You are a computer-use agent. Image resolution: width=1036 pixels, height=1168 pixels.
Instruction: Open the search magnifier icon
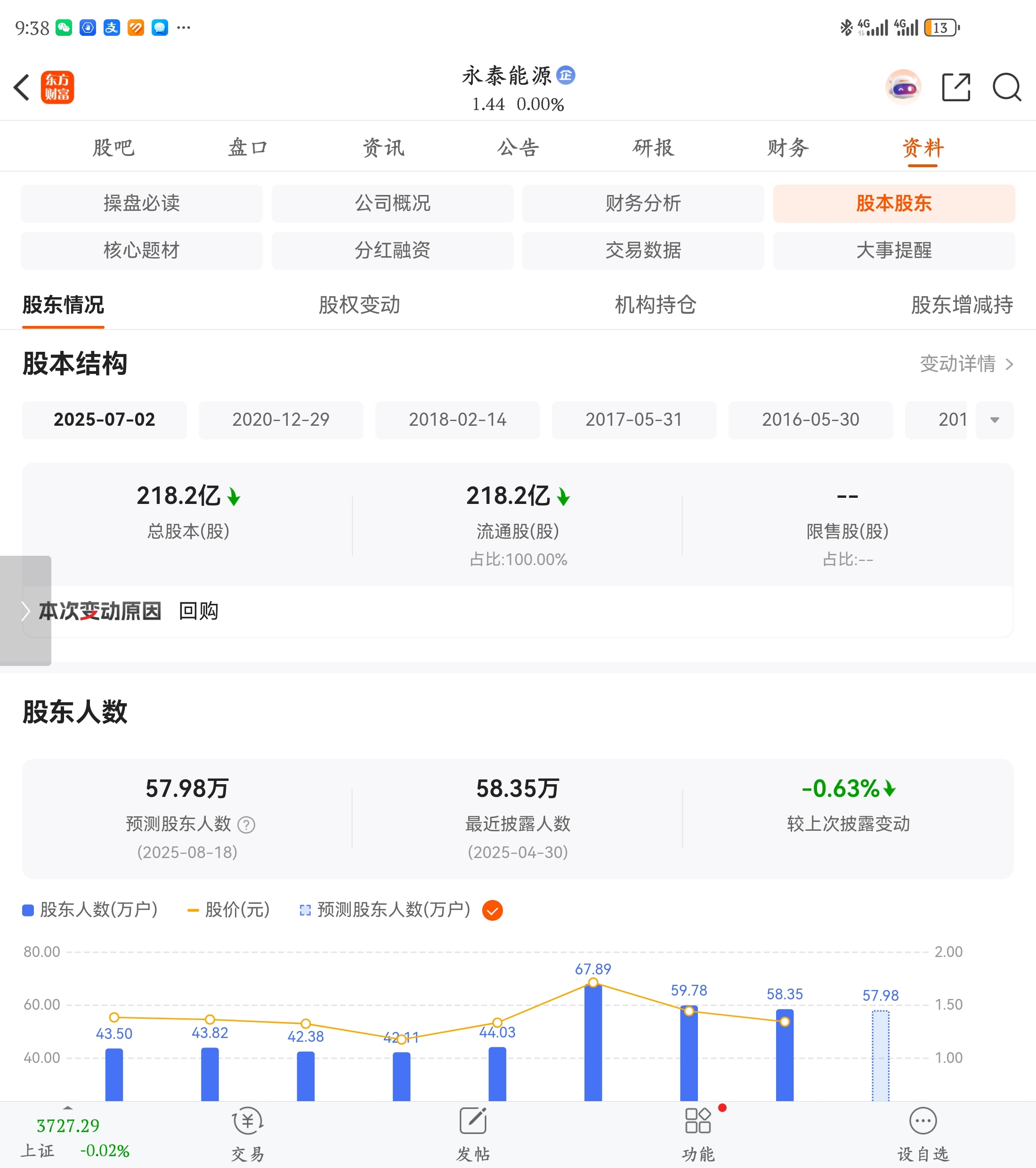pyautogui.click(x=1007, y=88)
